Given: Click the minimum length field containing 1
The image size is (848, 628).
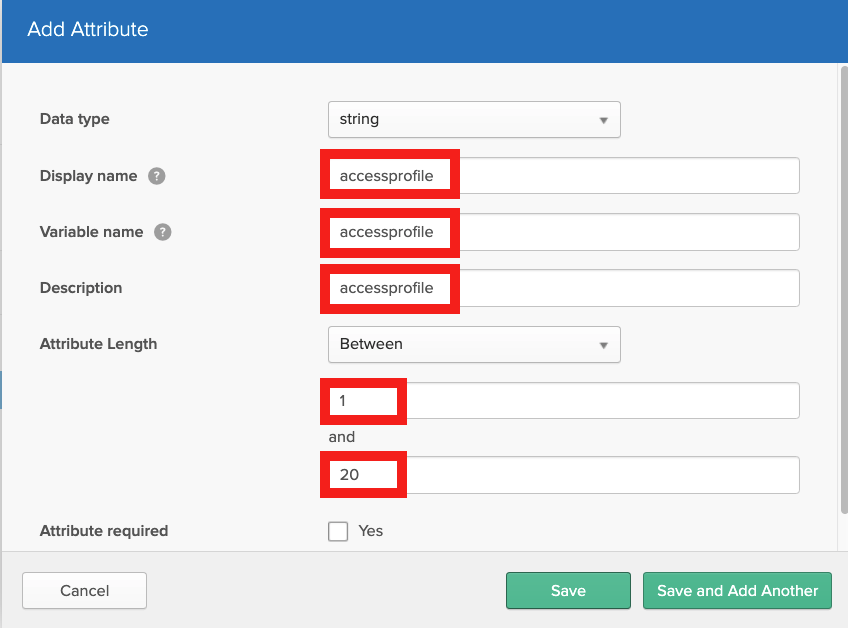Looking at the screenshot, I should click(560, 400).
